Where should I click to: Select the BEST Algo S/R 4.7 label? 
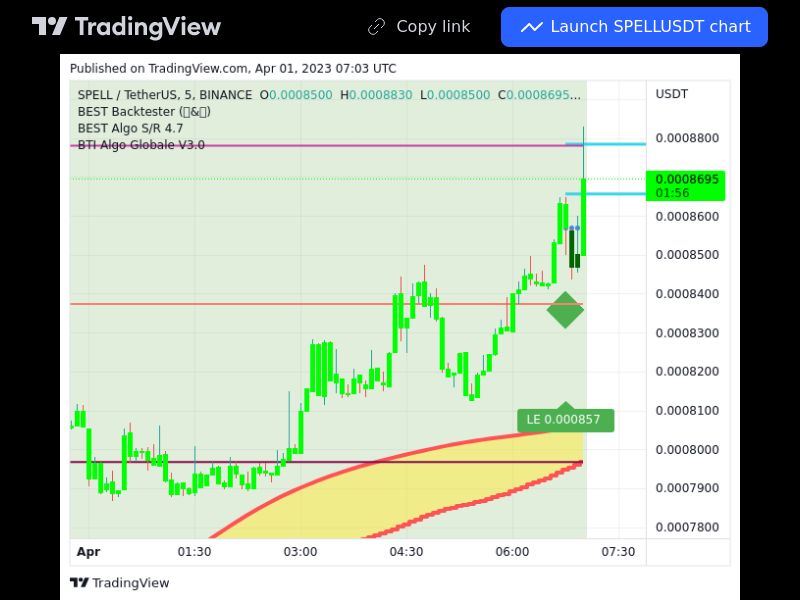pos(130,128)
